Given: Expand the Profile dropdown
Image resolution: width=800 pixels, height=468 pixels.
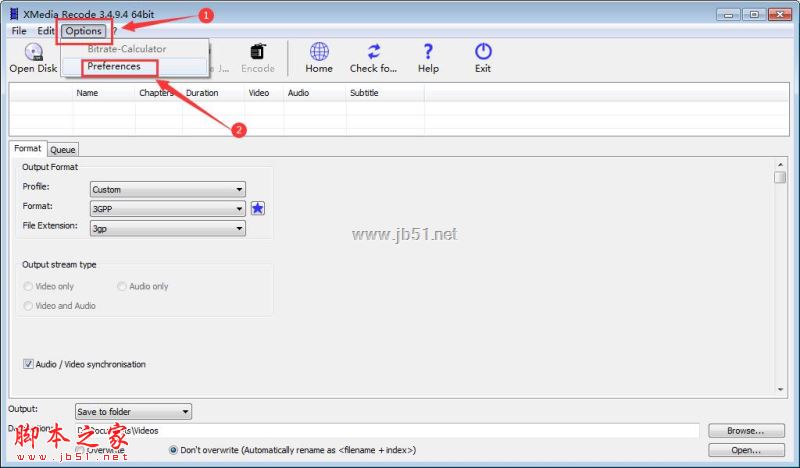Looking at the screenshot, I should pos(167,189).
